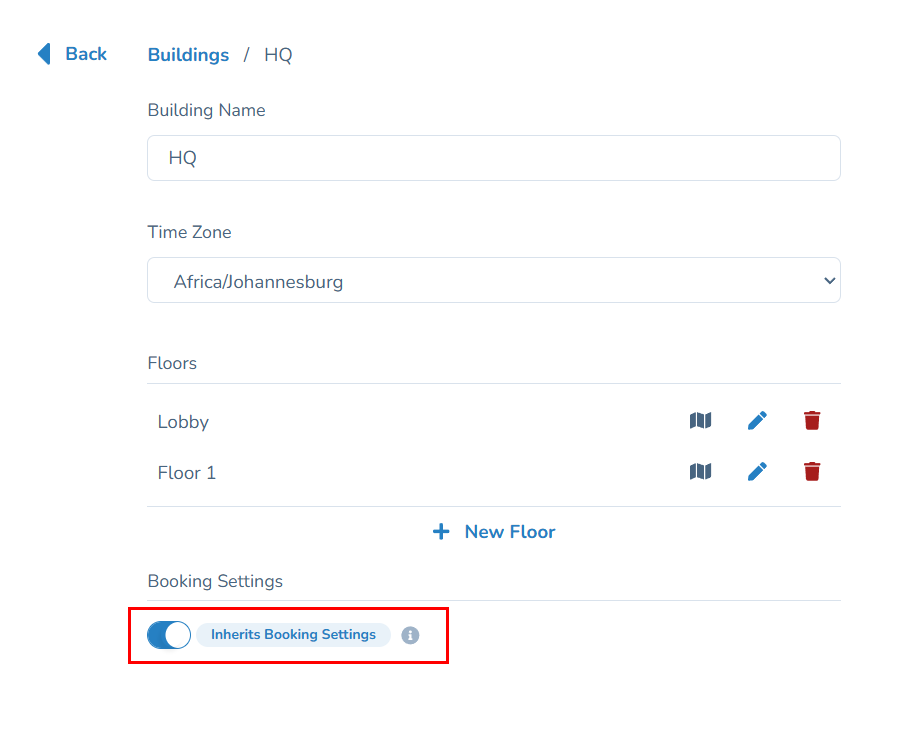Screen dimensions: 904x748
Task: Navigate to Buildings via breadcrumb
Action: click(x=188, y=55)
